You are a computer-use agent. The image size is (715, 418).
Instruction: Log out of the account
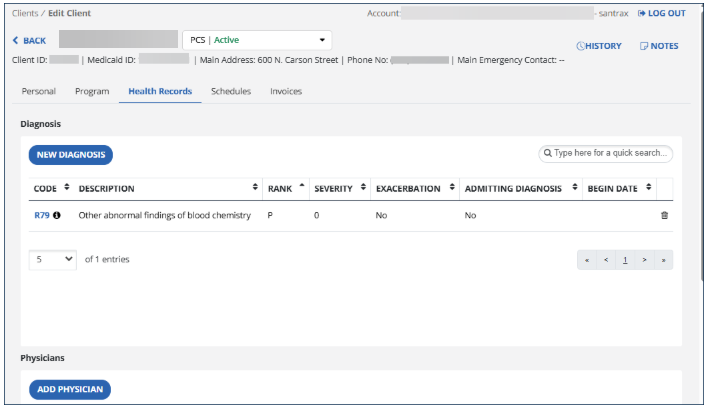point(661,13)
